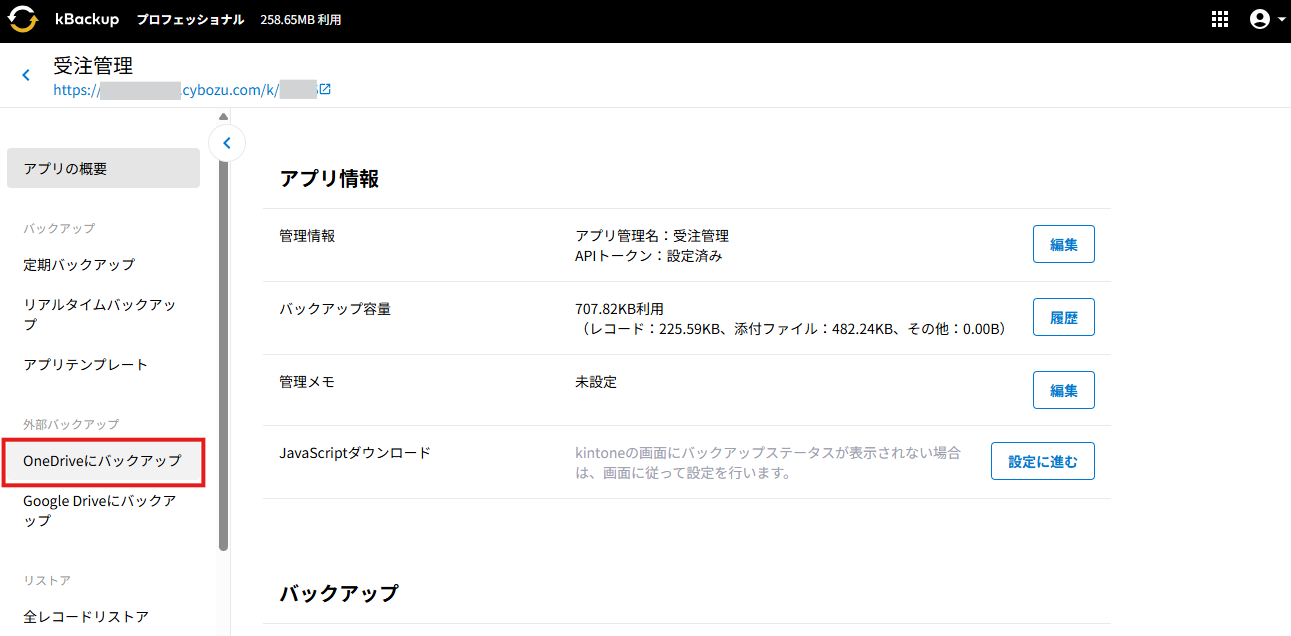Open アプリテンプレート in the sidebar
This screenshot has height=636, width=1291.
point(86,365)
